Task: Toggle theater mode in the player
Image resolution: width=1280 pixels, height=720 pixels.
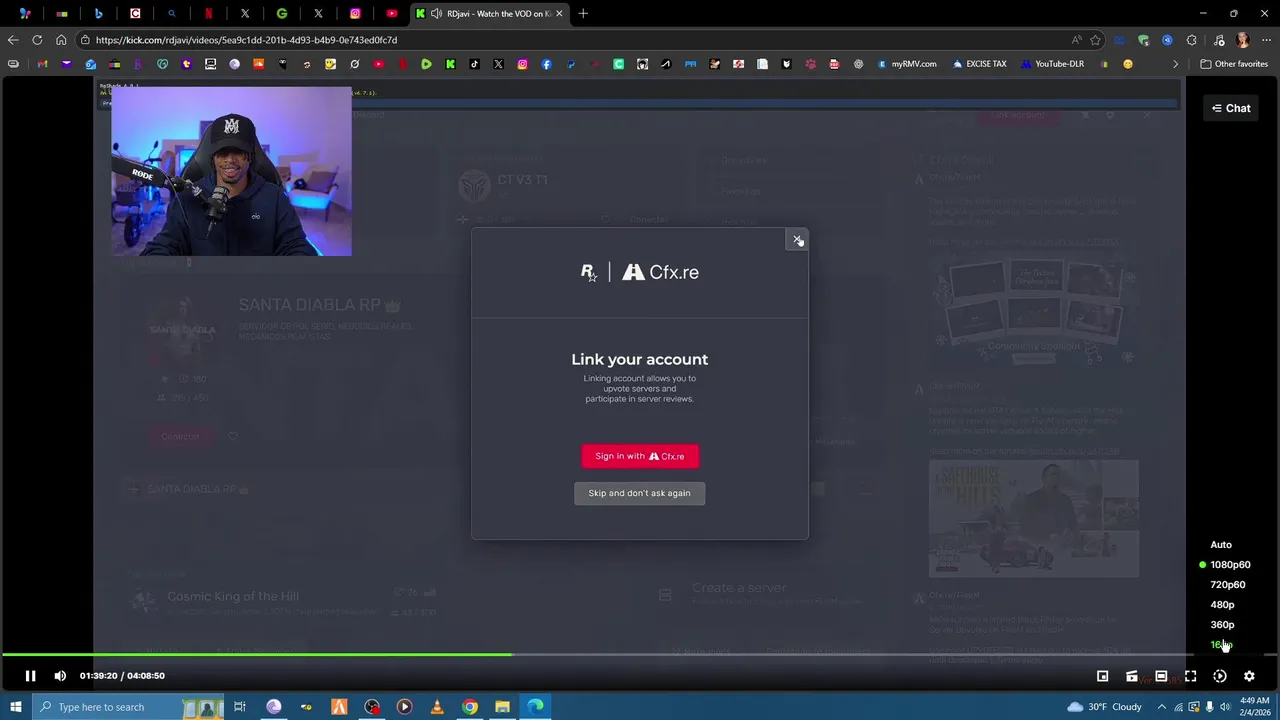Action: point(1161,676)
